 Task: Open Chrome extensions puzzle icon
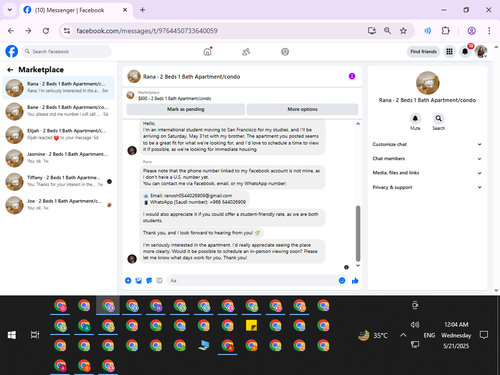(445, 31)
